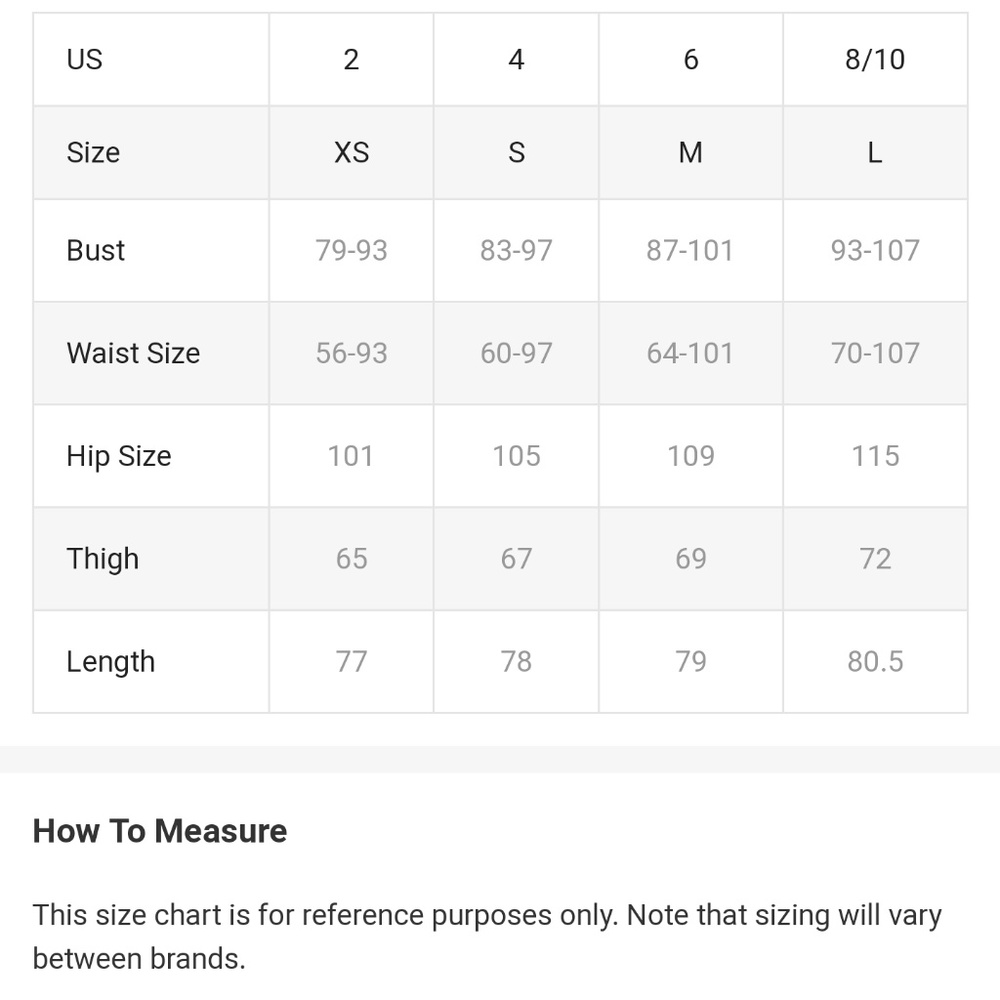
Task: Click thigh measurement 72 for L
Action: tap(875, 558)
